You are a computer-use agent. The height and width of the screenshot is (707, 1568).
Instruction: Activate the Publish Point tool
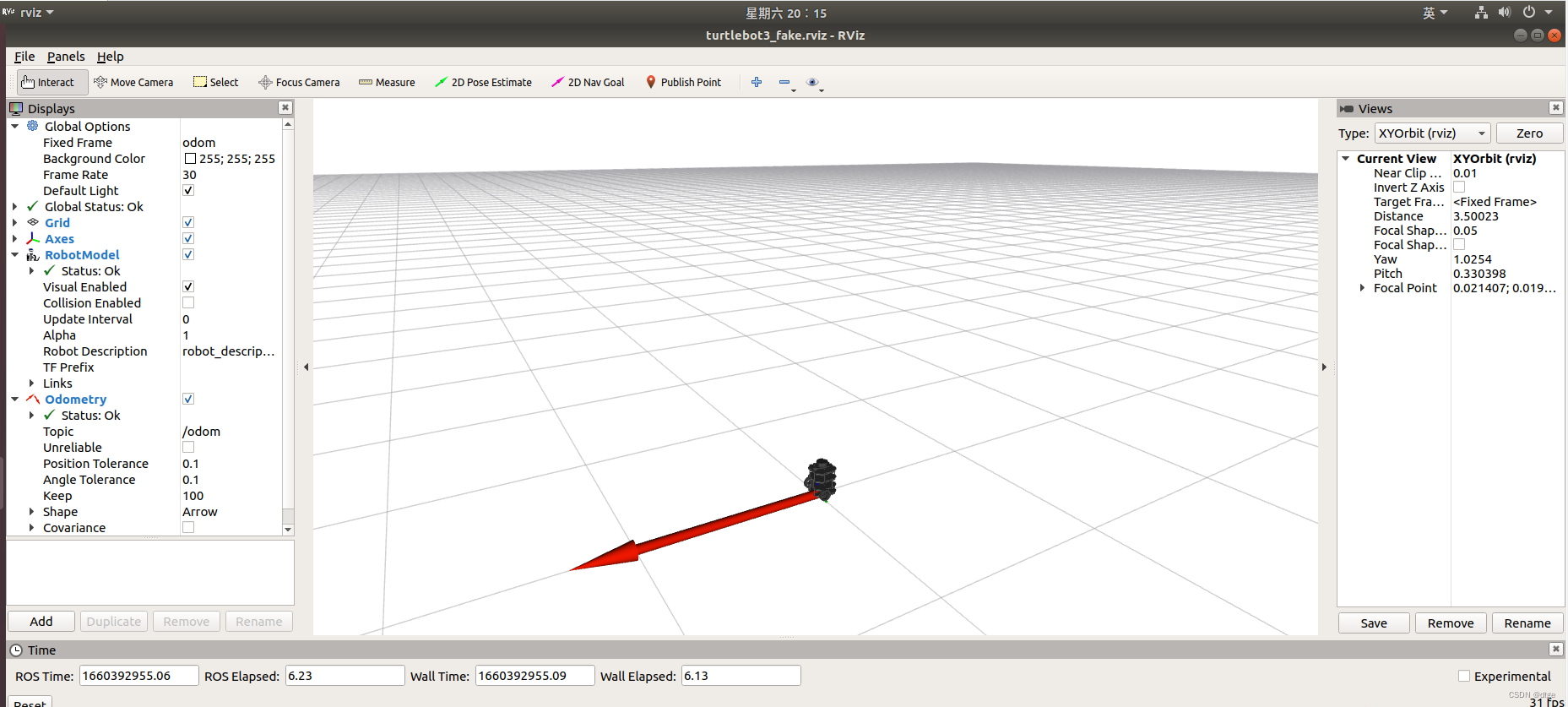click(x=683, y=82)
